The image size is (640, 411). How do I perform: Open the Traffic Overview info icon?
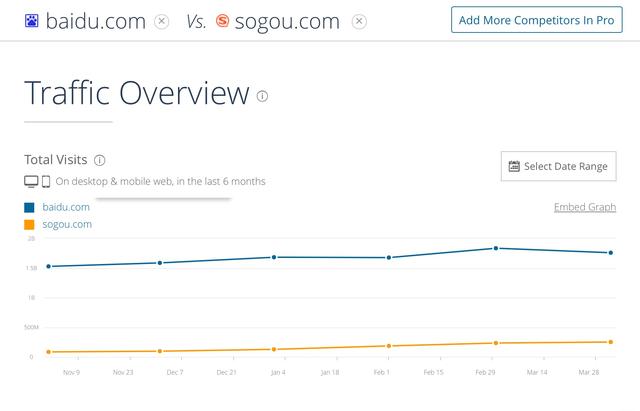(x=262, y=97)
